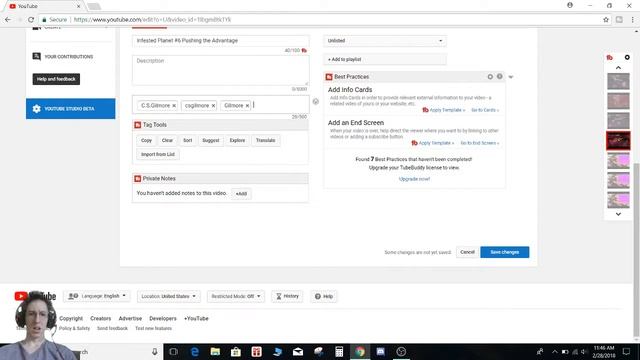This screenshot has width=640, height=360.
Task: Click the Upgrade now link
Action: click(x=414, y=179)
